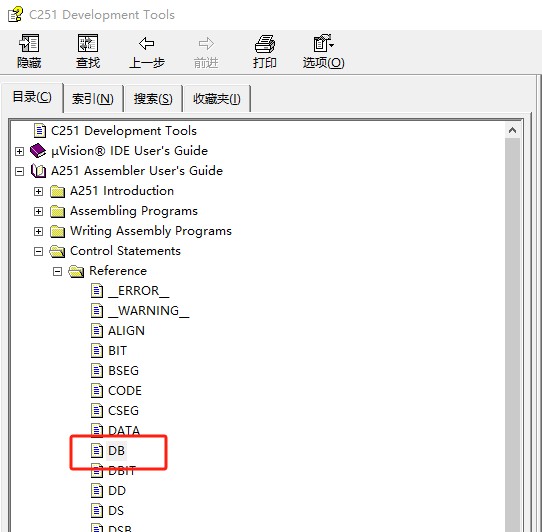
Task: Click the page icon beside BSEG
Action: coord(97,371)
